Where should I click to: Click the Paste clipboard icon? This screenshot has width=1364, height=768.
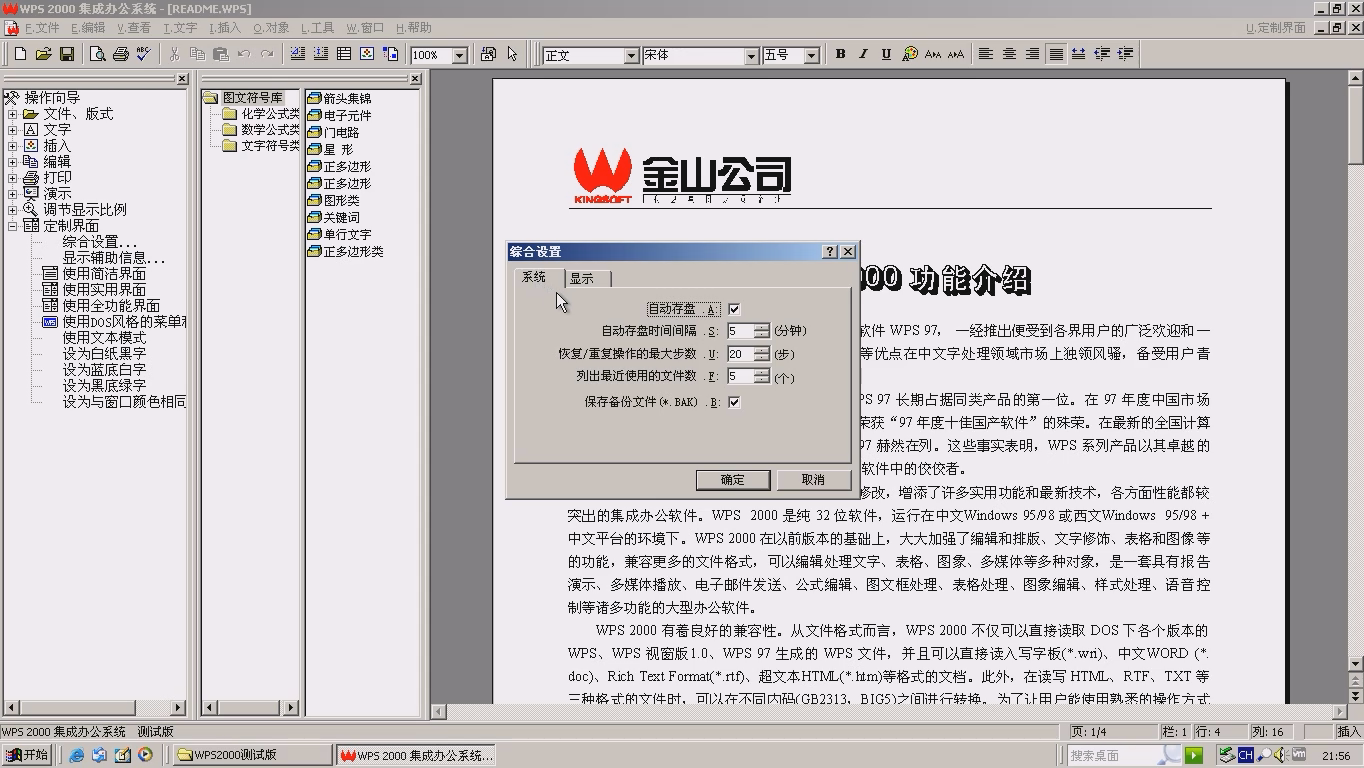pyautogui.click(x=221, y=54)
